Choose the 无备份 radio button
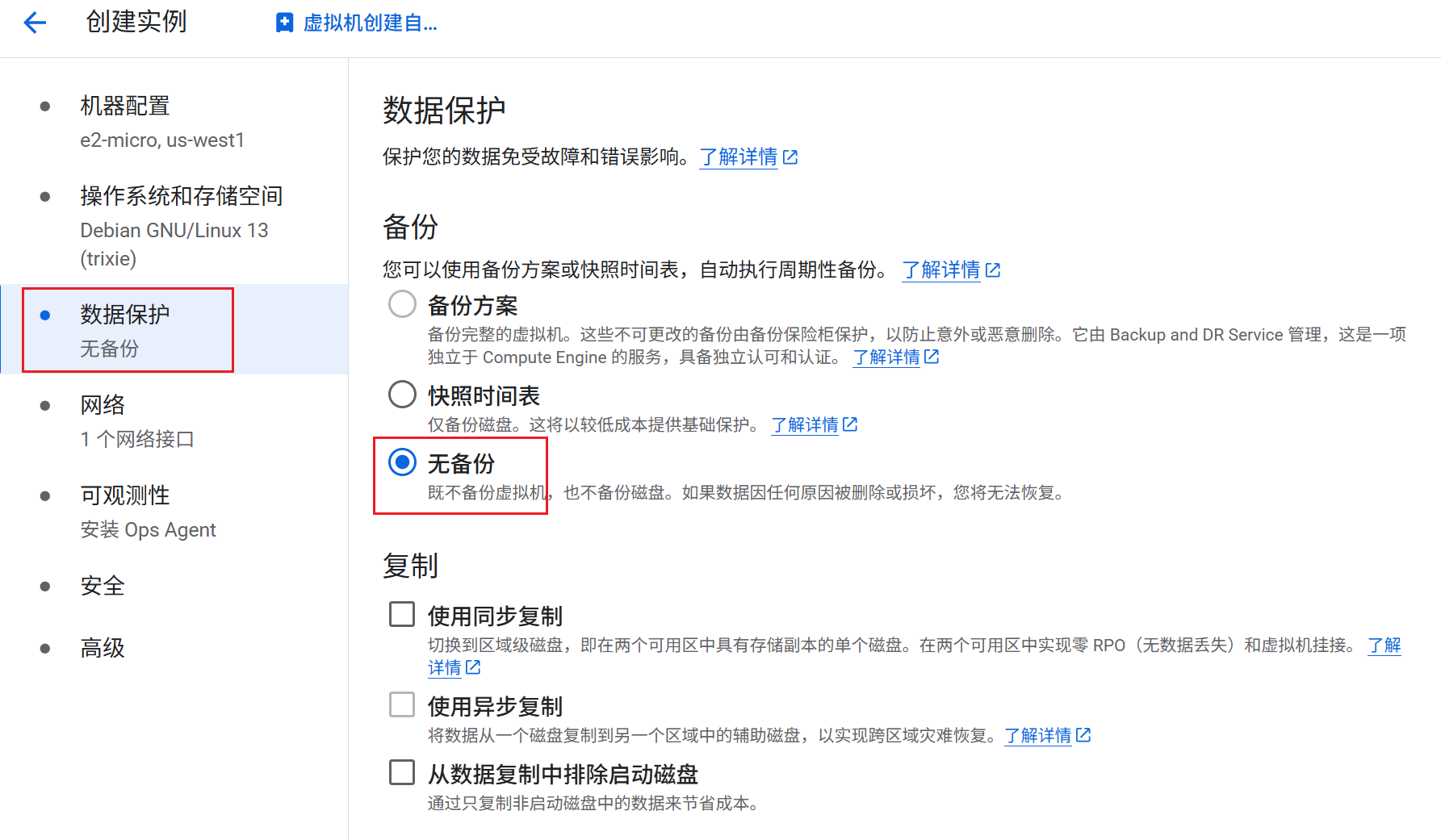Image resolution: width=1441 pixels, height=840 pixels. 402,462
